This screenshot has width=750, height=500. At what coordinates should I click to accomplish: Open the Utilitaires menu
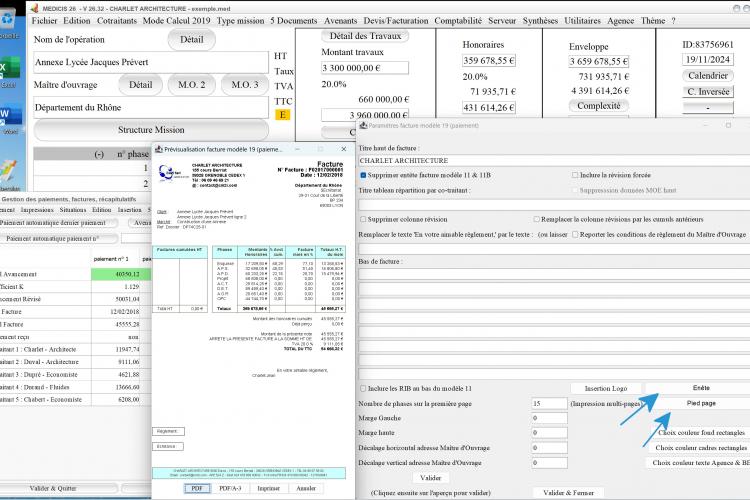click(582, 21)
